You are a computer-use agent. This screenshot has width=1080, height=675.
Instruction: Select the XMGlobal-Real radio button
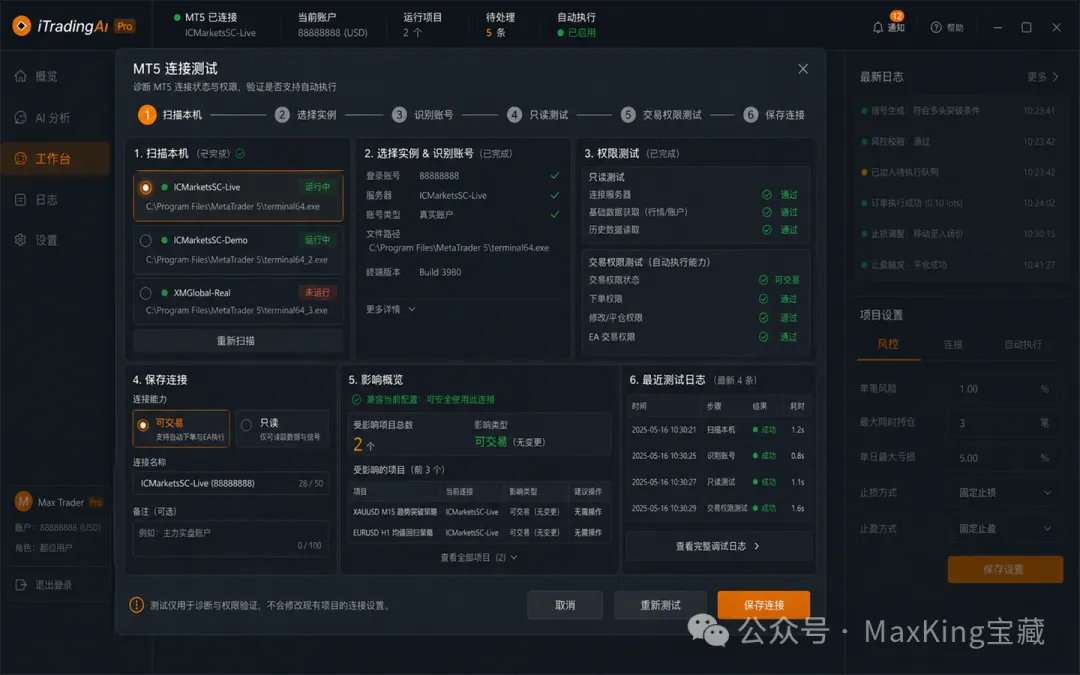[x=146, y=293]
